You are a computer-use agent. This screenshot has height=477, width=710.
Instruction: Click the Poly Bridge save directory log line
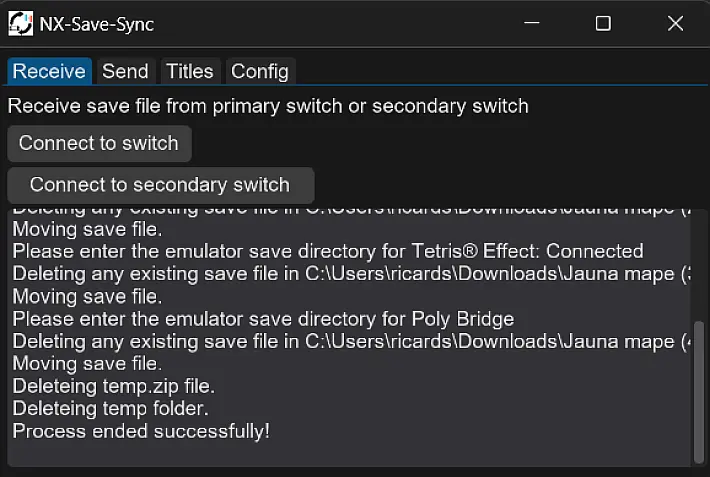pyautogui.click(x=263, y=319)
